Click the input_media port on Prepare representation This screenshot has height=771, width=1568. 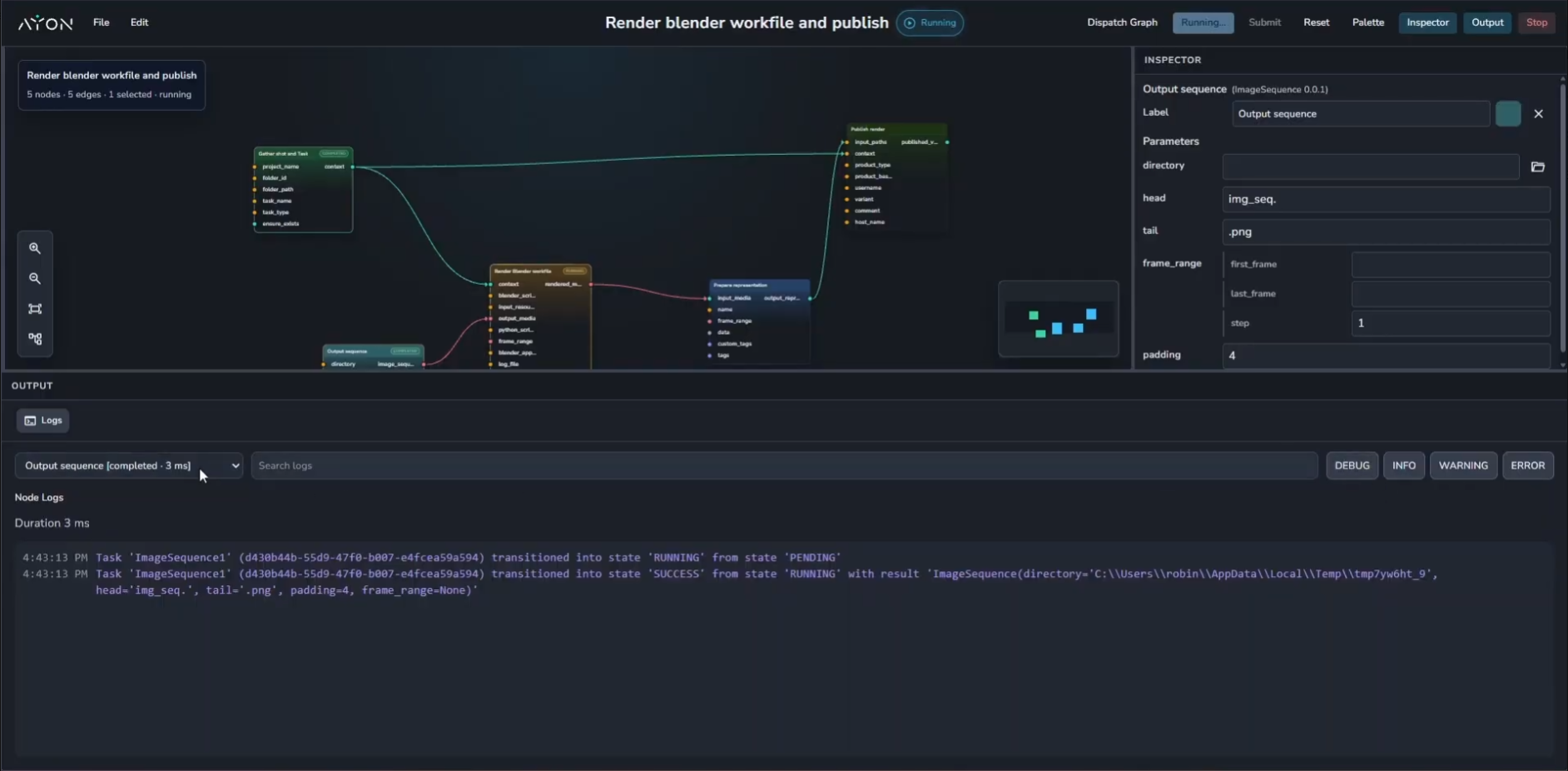(x=709, y=298)
